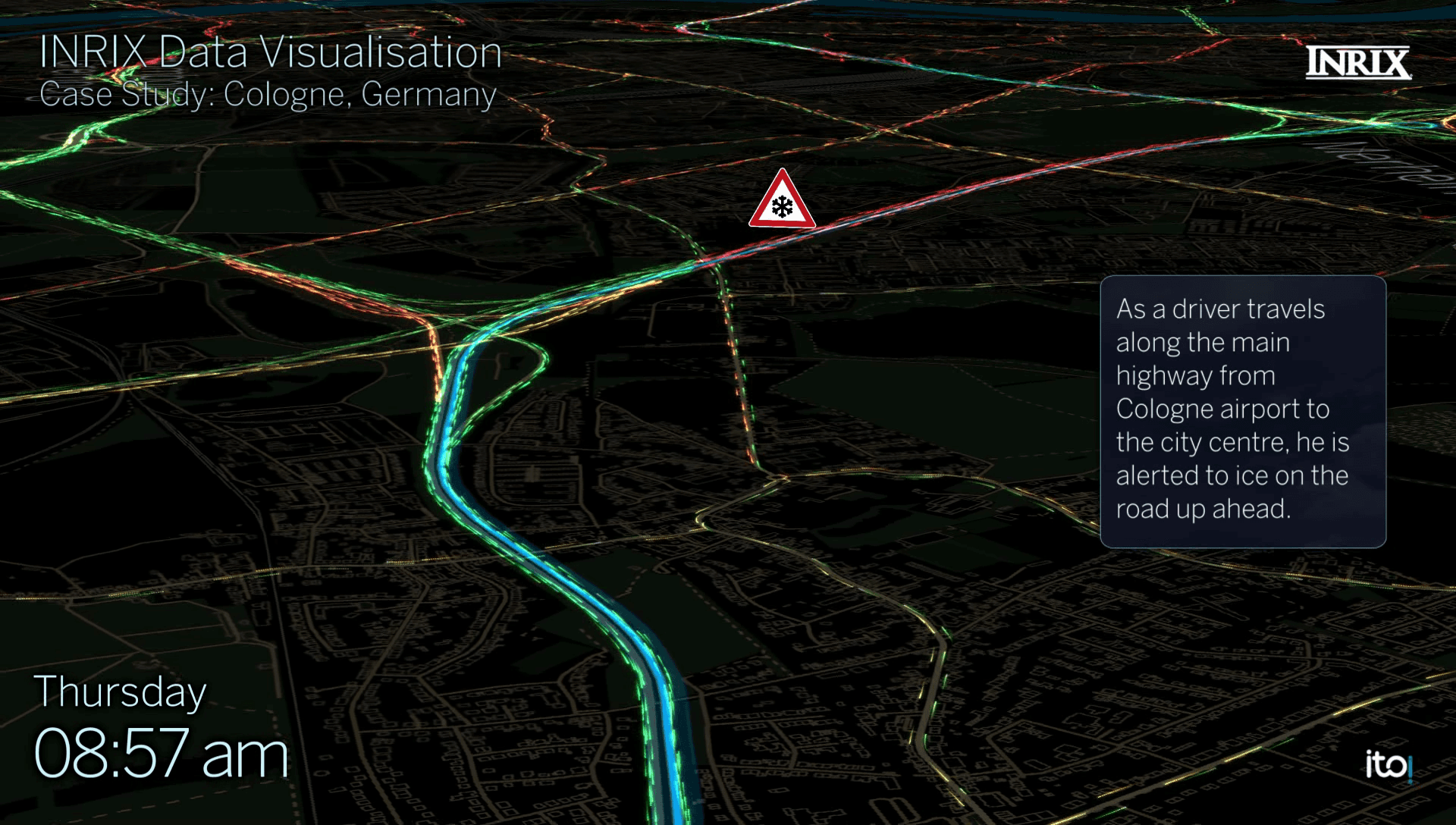This screenshot has width=1456, height=825.
Task: Click the INRIX Data Visualisation title
Action: (270, 52)
